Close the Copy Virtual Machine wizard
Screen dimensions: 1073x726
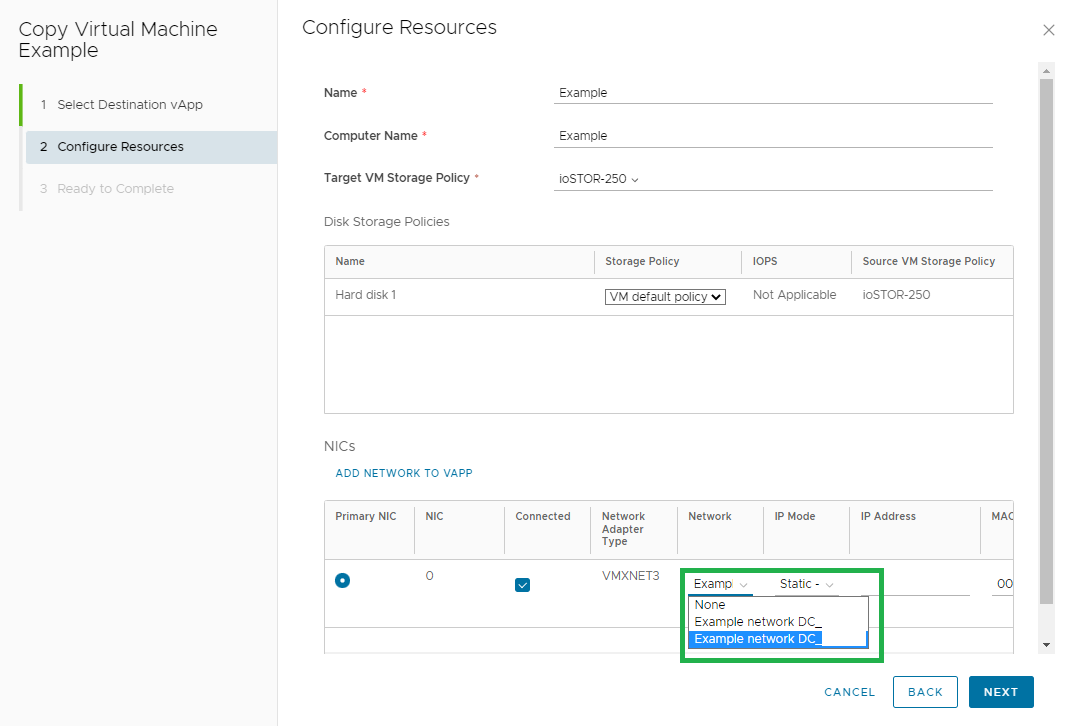[x=1048, y=30]
